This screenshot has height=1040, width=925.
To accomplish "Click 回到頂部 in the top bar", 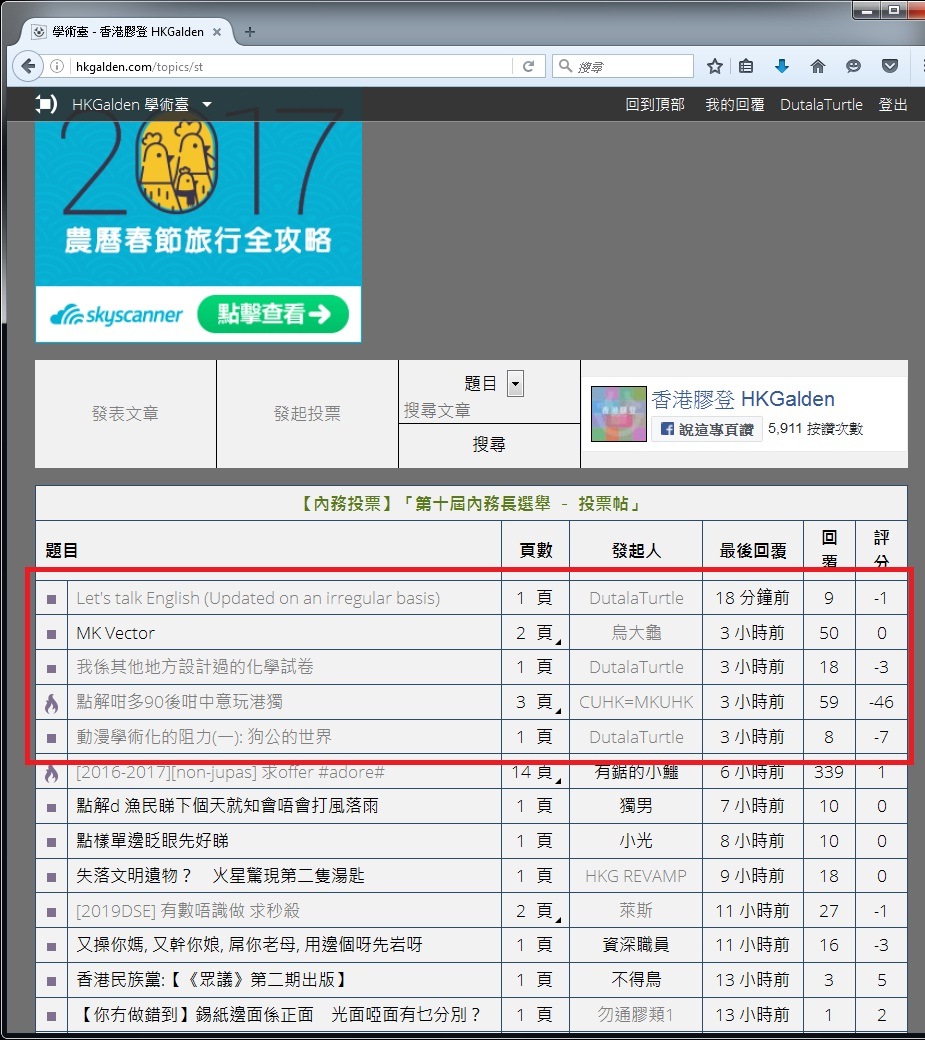I will (x=655, y=104).
